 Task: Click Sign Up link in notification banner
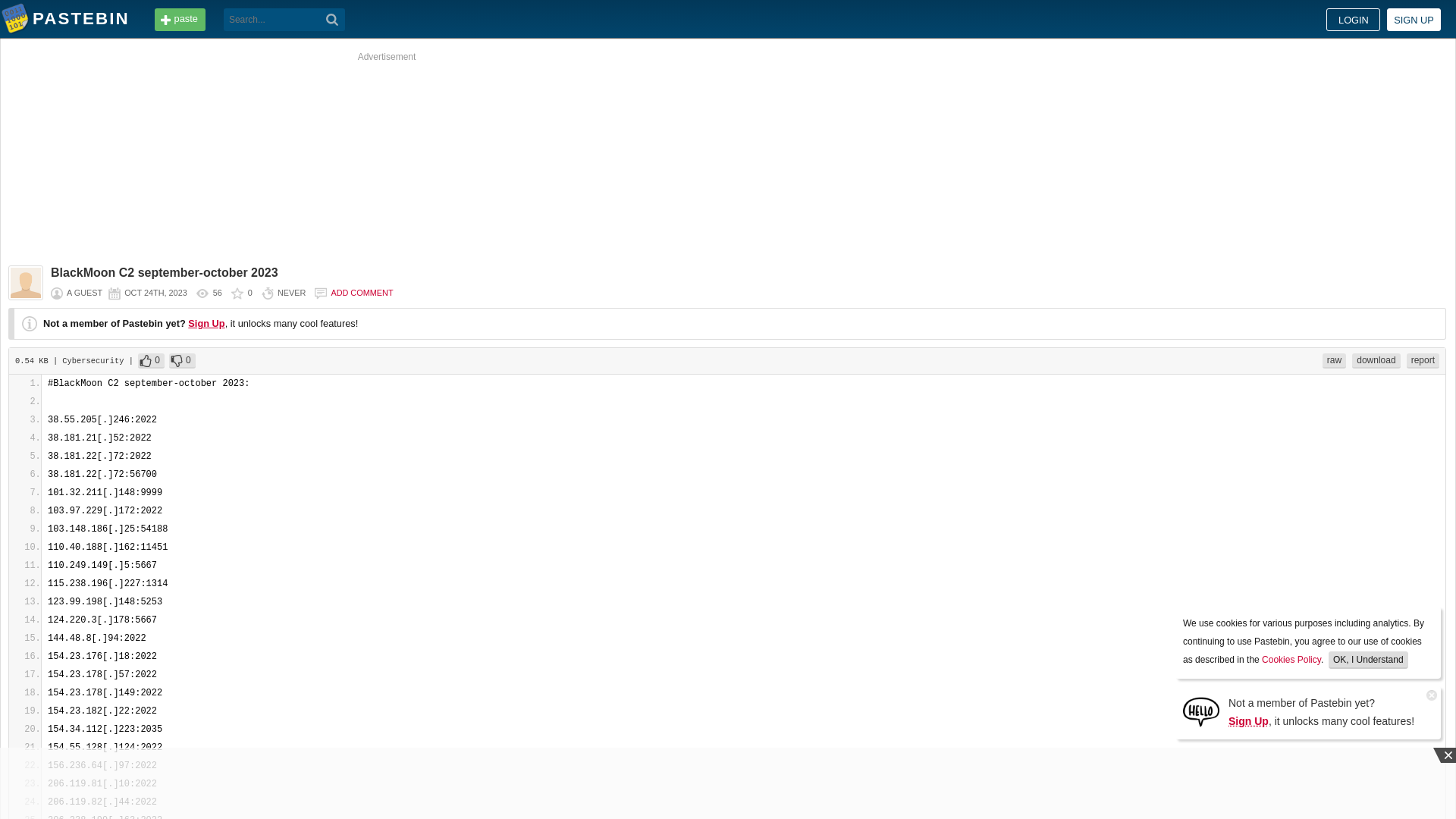coord(1248,721)
